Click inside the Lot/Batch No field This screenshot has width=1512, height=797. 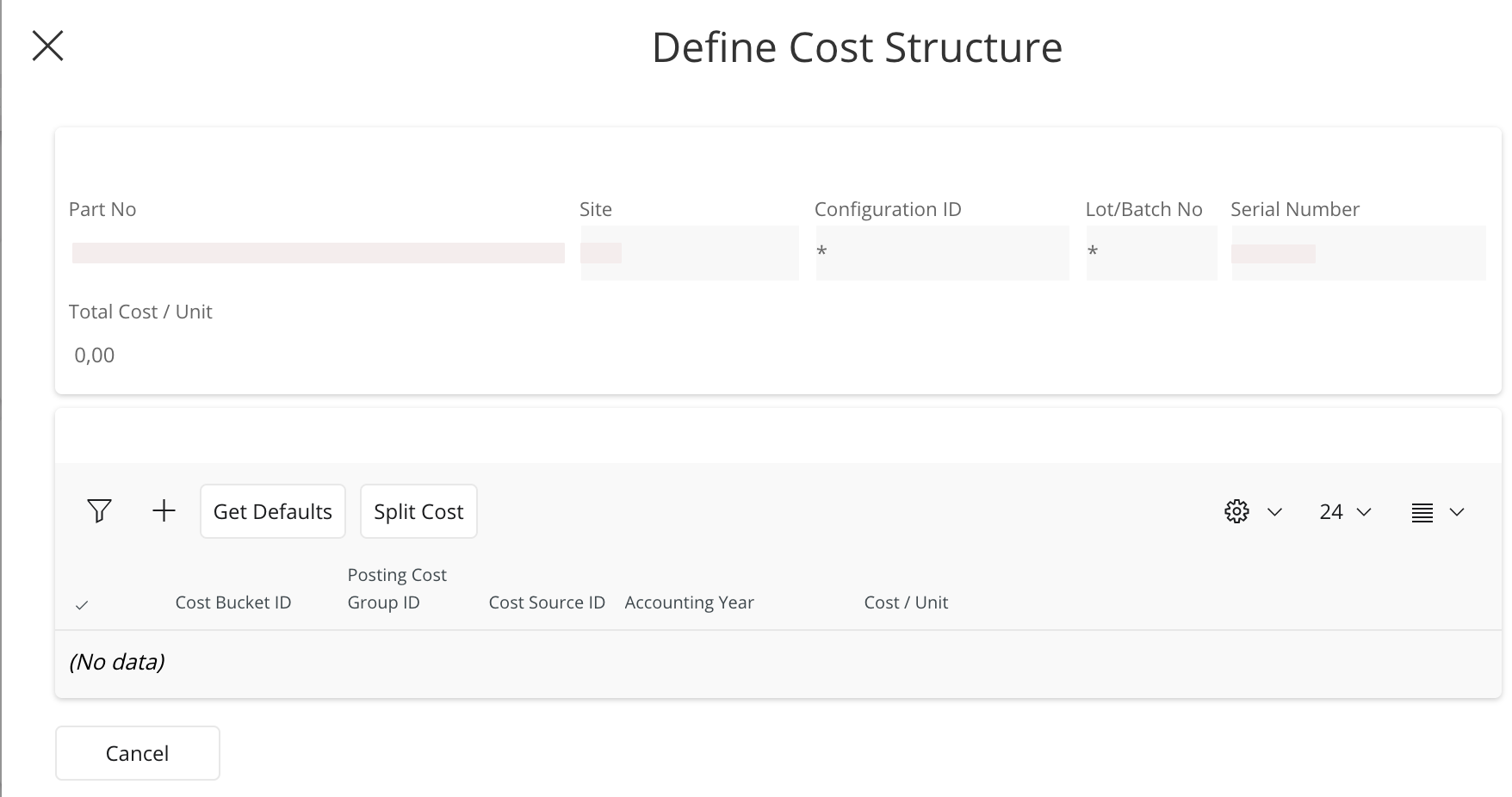click(x=1151, y=253)
